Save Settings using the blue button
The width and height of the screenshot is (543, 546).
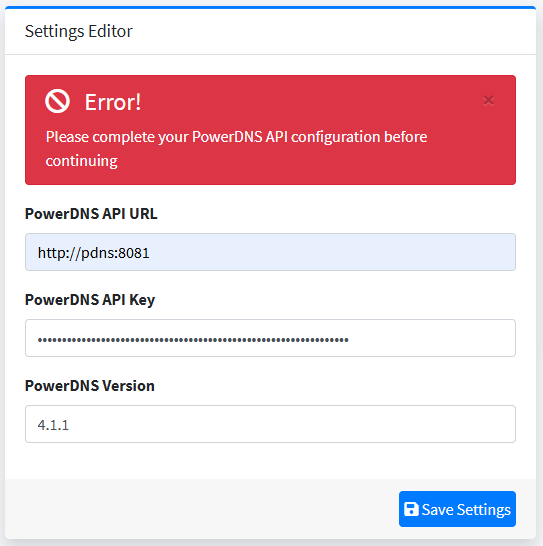457,509
